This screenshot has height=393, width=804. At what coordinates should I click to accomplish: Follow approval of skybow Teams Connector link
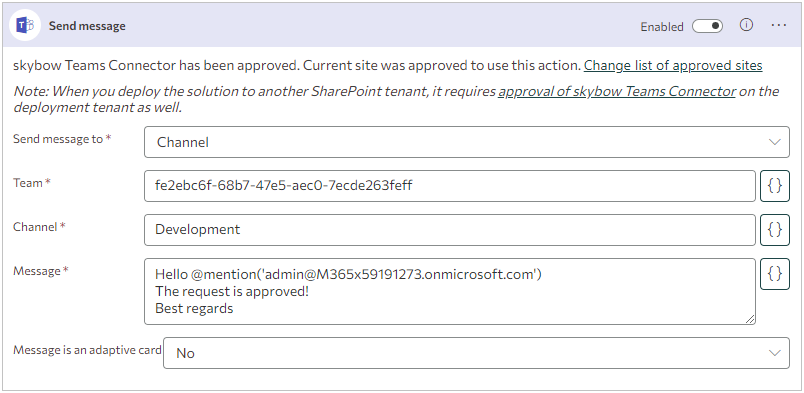click(617, 91)
